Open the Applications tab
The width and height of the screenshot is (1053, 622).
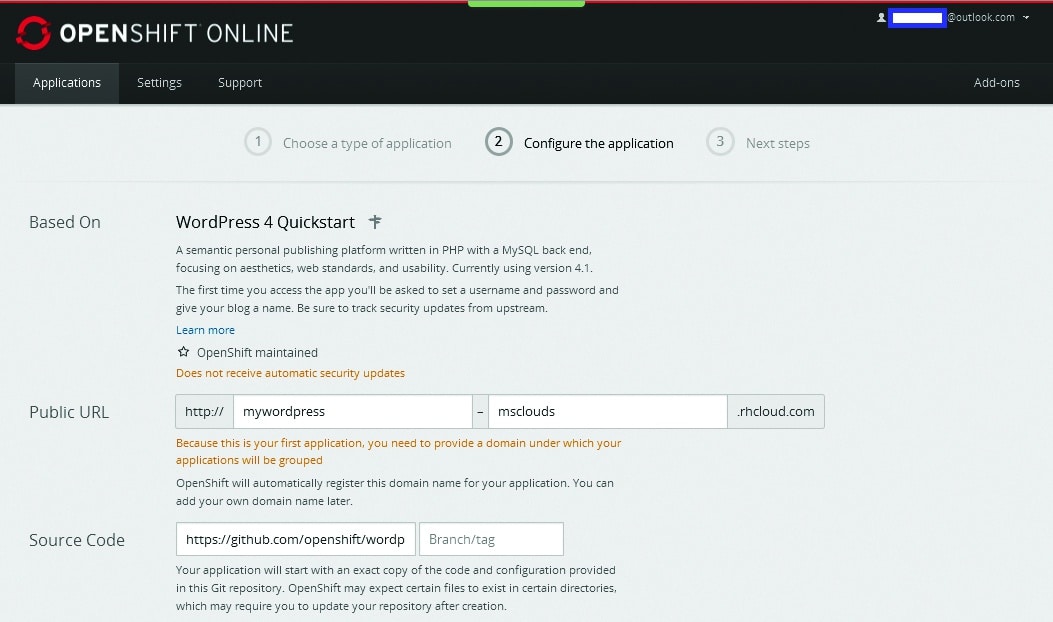67,83
